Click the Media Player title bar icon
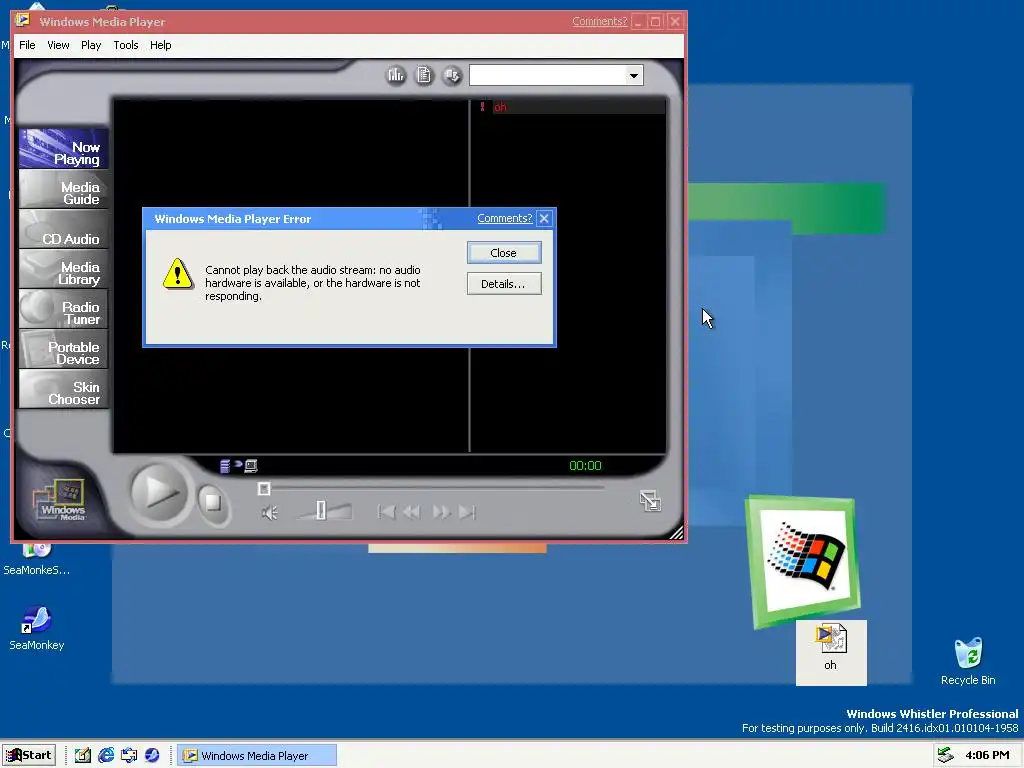The height and width of the screenshot is (768, 1024). (23, 20)
